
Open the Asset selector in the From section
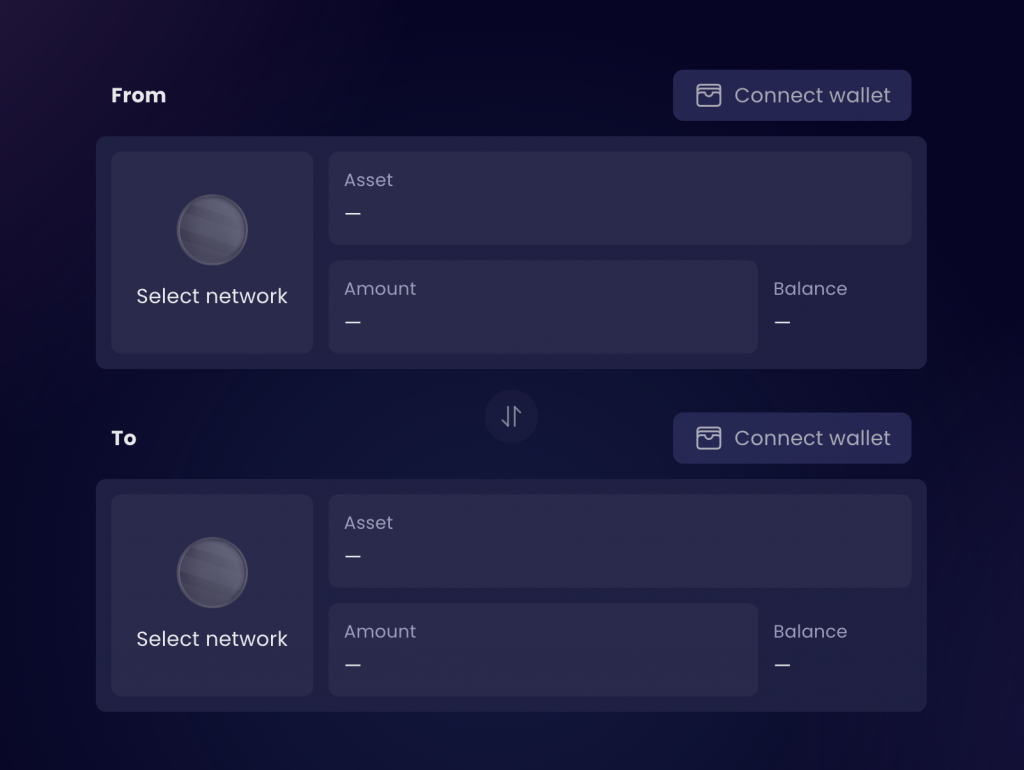620,197
